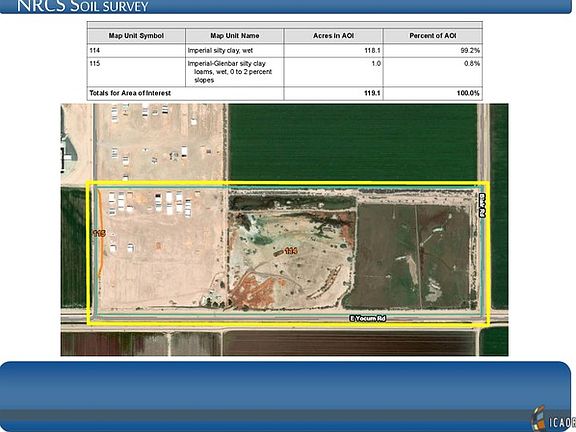Click the aerial soil survey map image
Screen dimensions: 576x432
click(x=284, y=230)
